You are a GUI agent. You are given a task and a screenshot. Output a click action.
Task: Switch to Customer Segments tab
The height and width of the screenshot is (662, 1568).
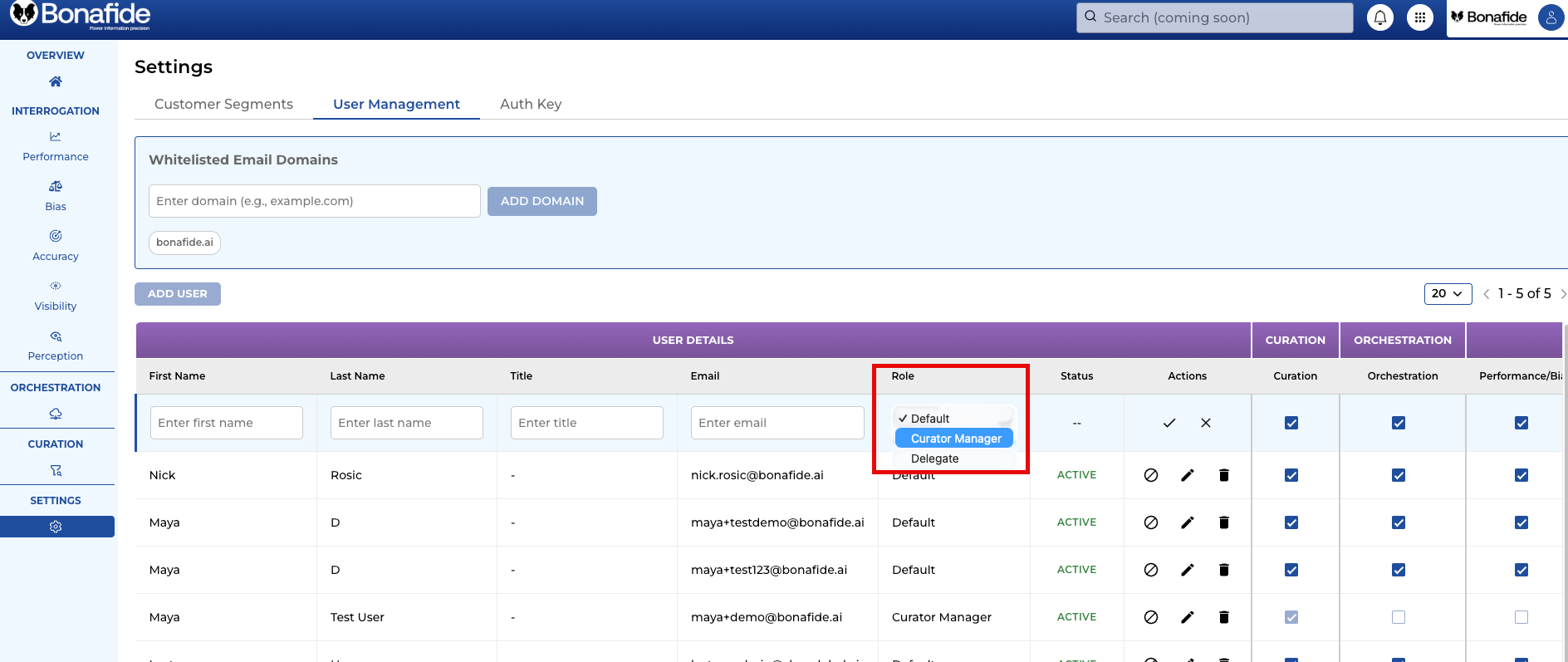[223, 104]
